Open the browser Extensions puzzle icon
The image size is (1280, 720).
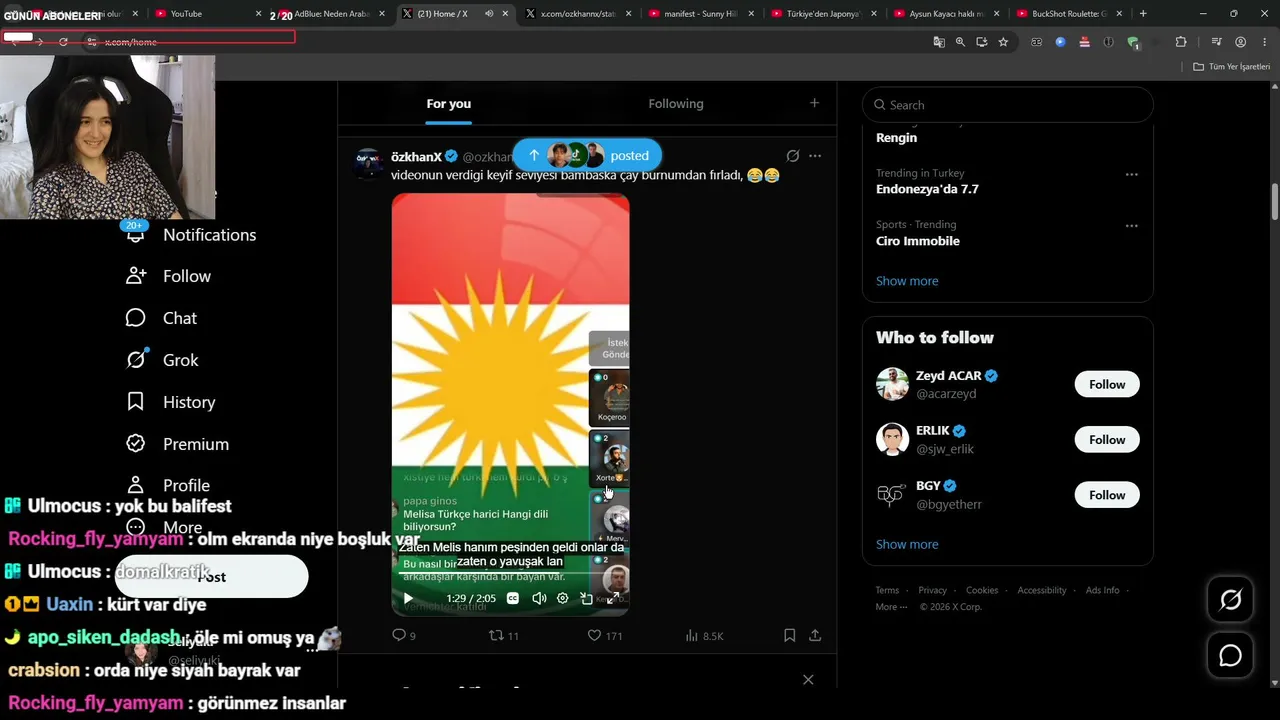point(1181,42)
